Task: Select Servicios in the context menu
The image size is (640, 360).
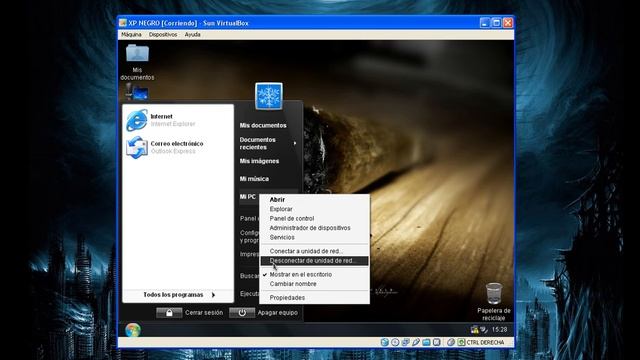Action: coord(314,237)
